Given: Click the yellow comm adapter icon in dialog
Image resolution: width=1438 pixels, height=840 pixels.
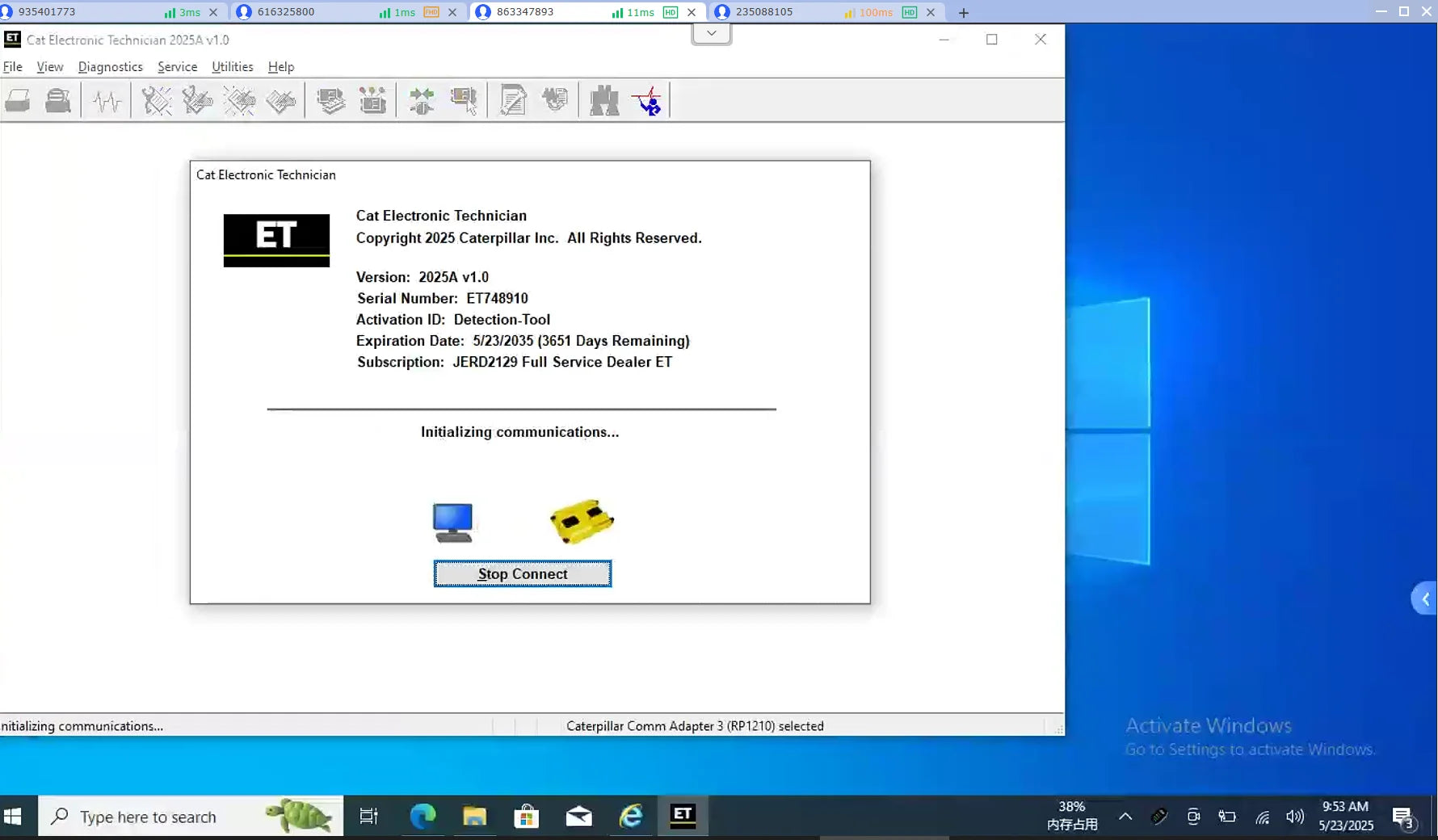Looking at the screenshot, I should (x=582, y=521).
